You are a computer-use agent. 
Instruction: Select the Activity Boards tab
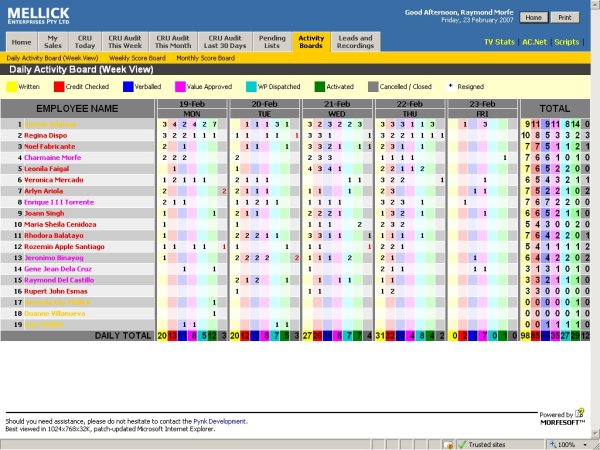pyautogui.click(x=311, y=42)
